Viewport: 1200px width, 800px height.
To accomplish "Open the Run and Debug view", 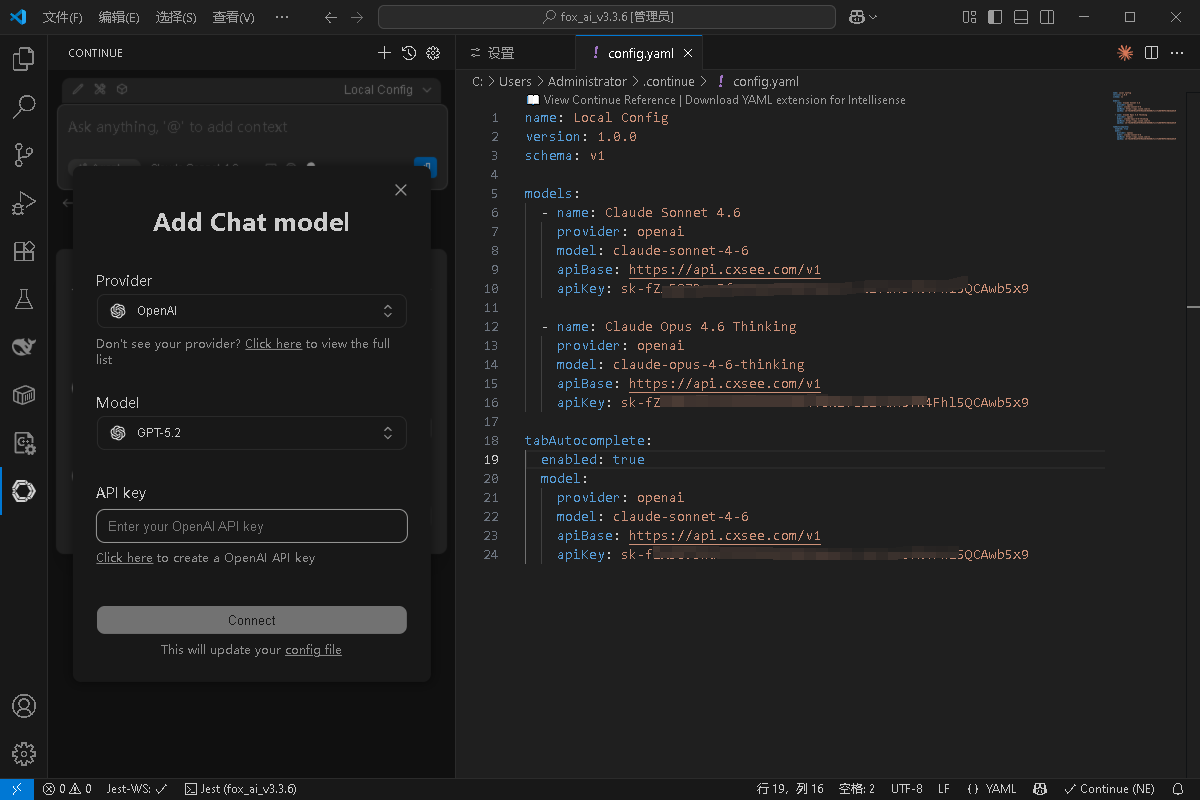I will point(23,203).
